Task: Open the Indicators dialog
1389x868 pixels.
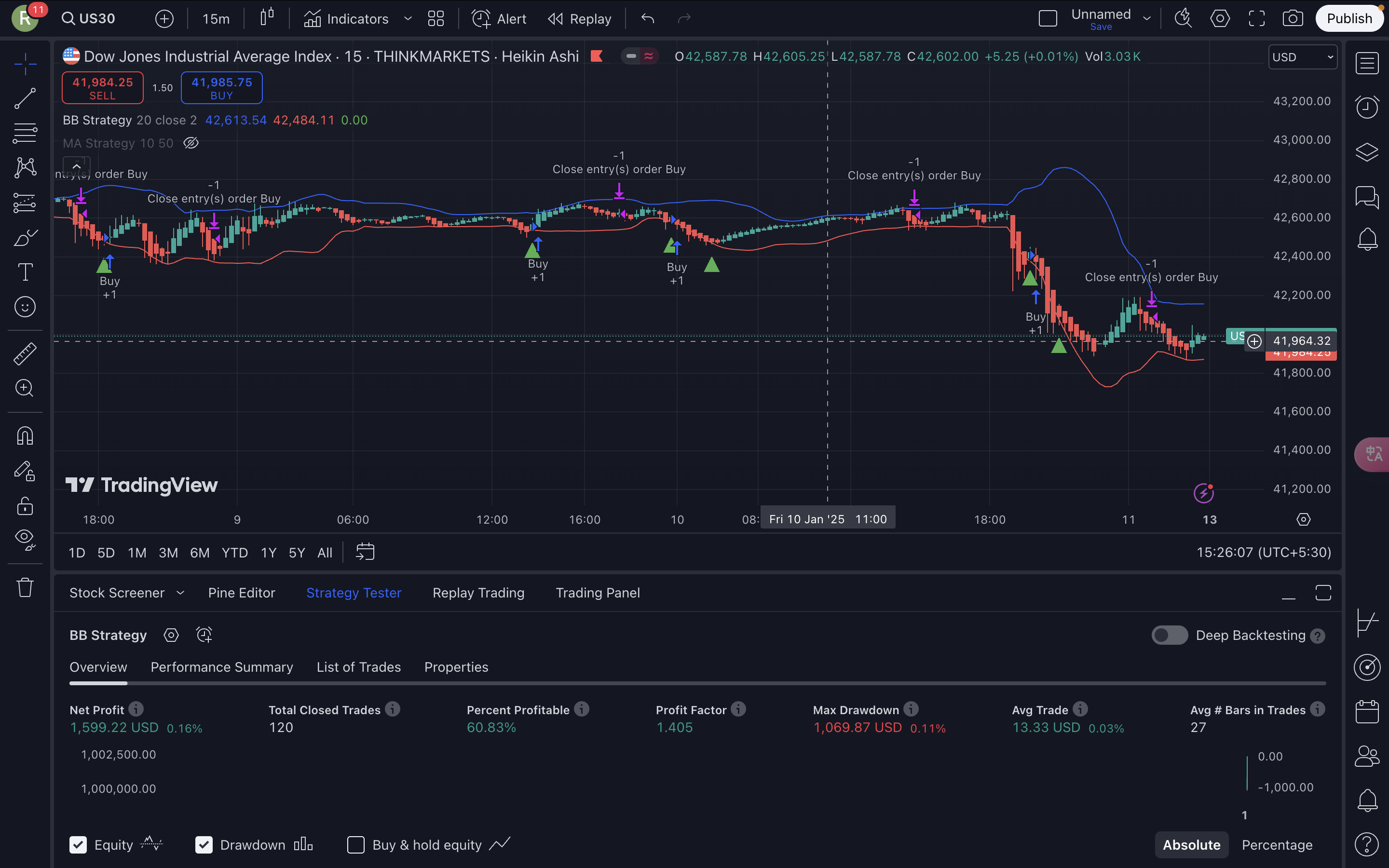Action: 346,18
